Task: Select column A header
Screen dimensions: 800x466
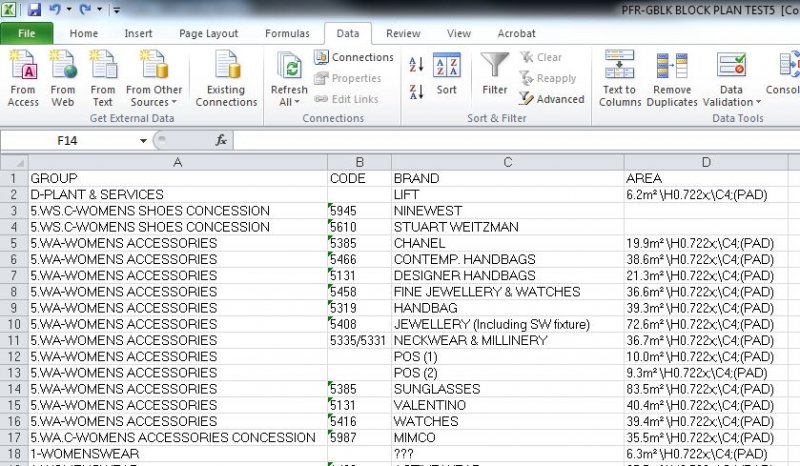Action: point(178,162)
